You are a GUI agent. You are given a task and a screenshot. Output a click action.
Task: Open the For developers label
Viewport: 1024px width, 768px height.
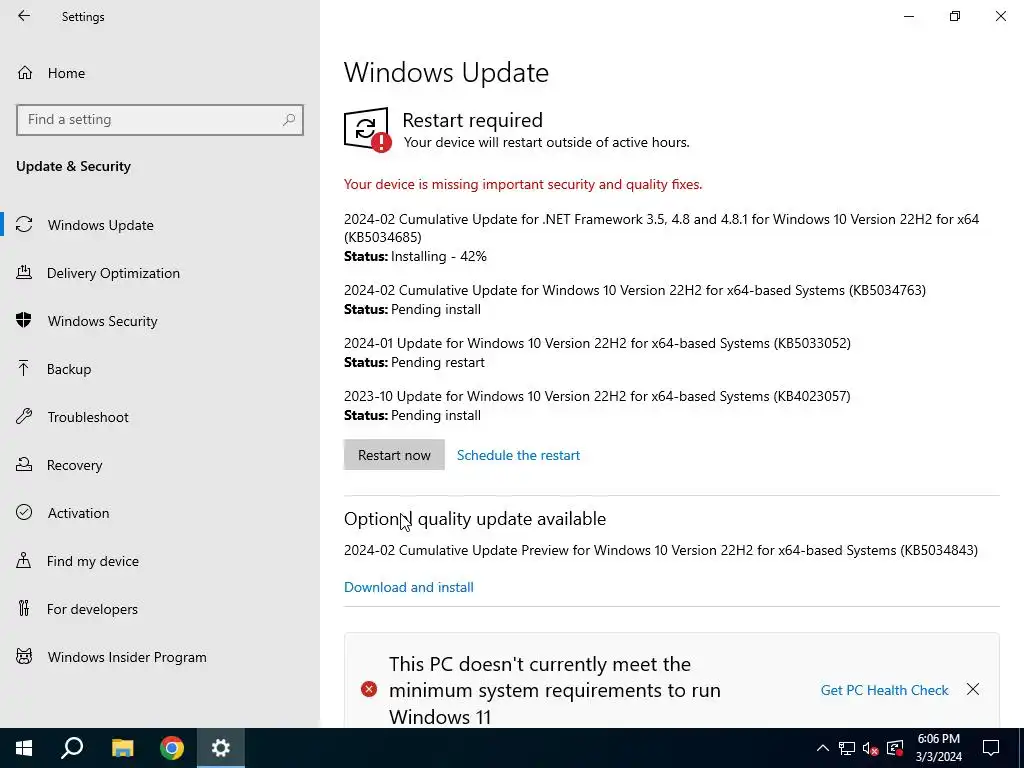tap(93, 609)
